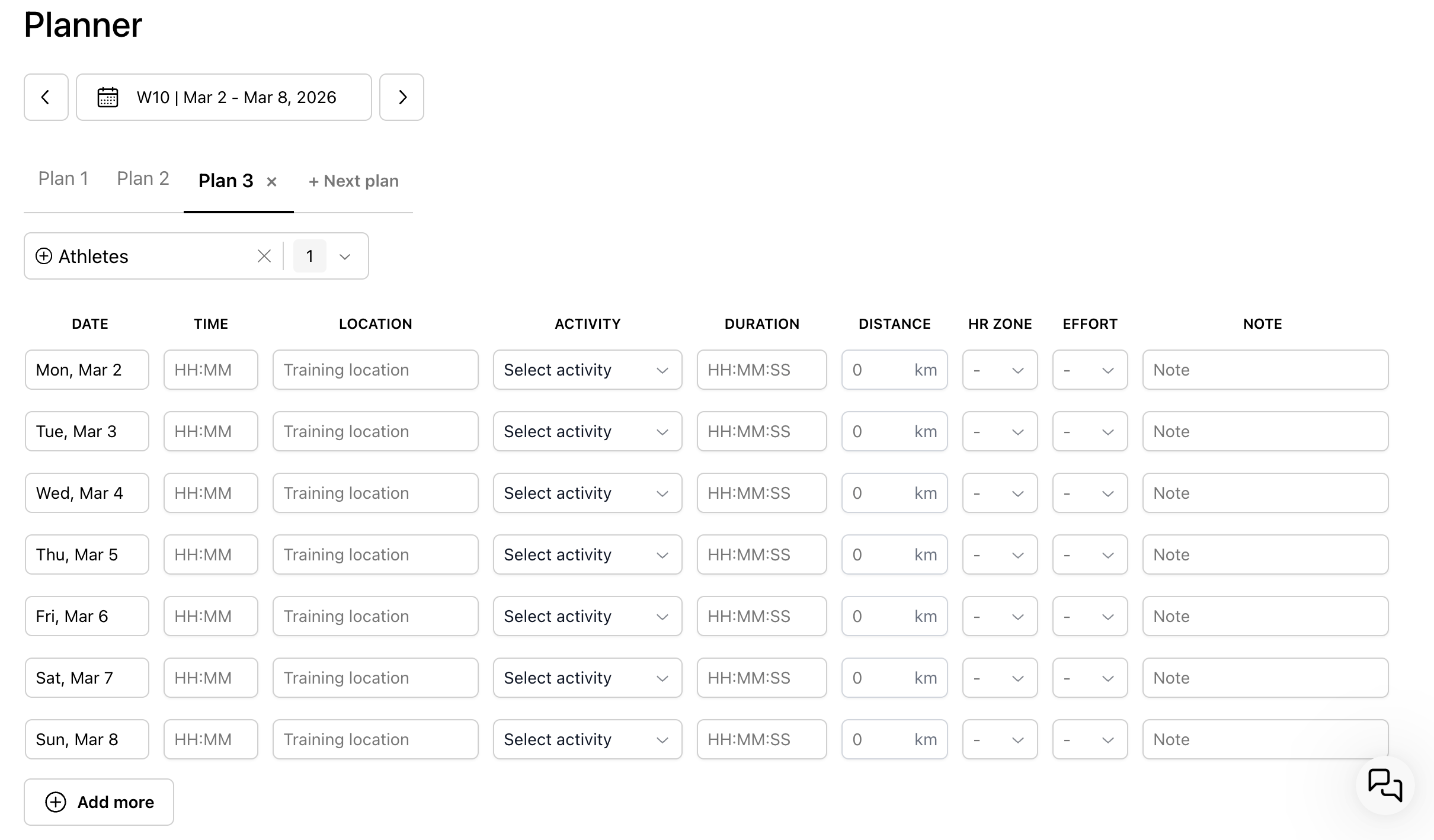Open activity dropdown for Wed, Mar 4
The width and height of the screenshot is (1434, 840).
tap(588, 493)
